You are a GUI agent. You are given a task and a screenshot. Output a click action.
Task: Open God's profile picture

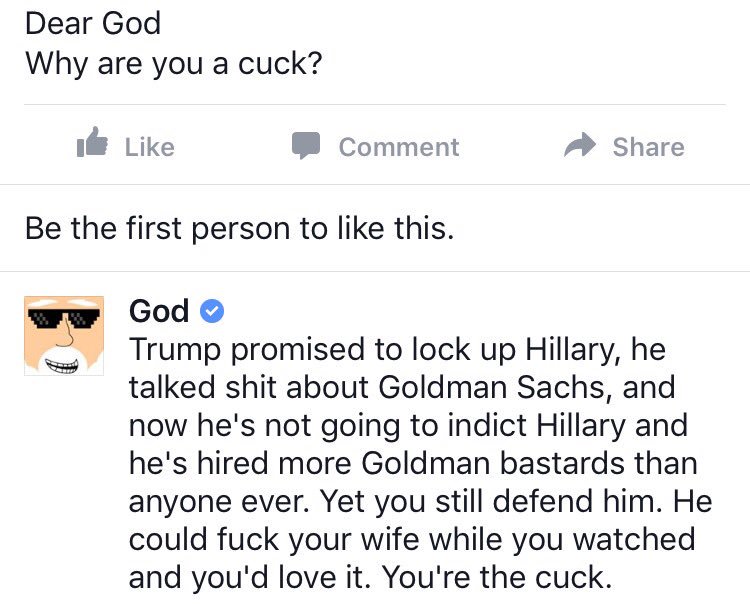click(x=64, y=336)
